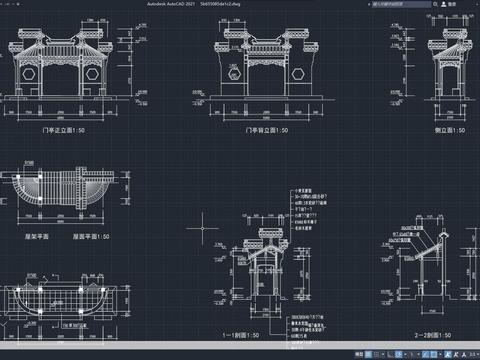Enable the polar tracking status icon

[399, 354]
